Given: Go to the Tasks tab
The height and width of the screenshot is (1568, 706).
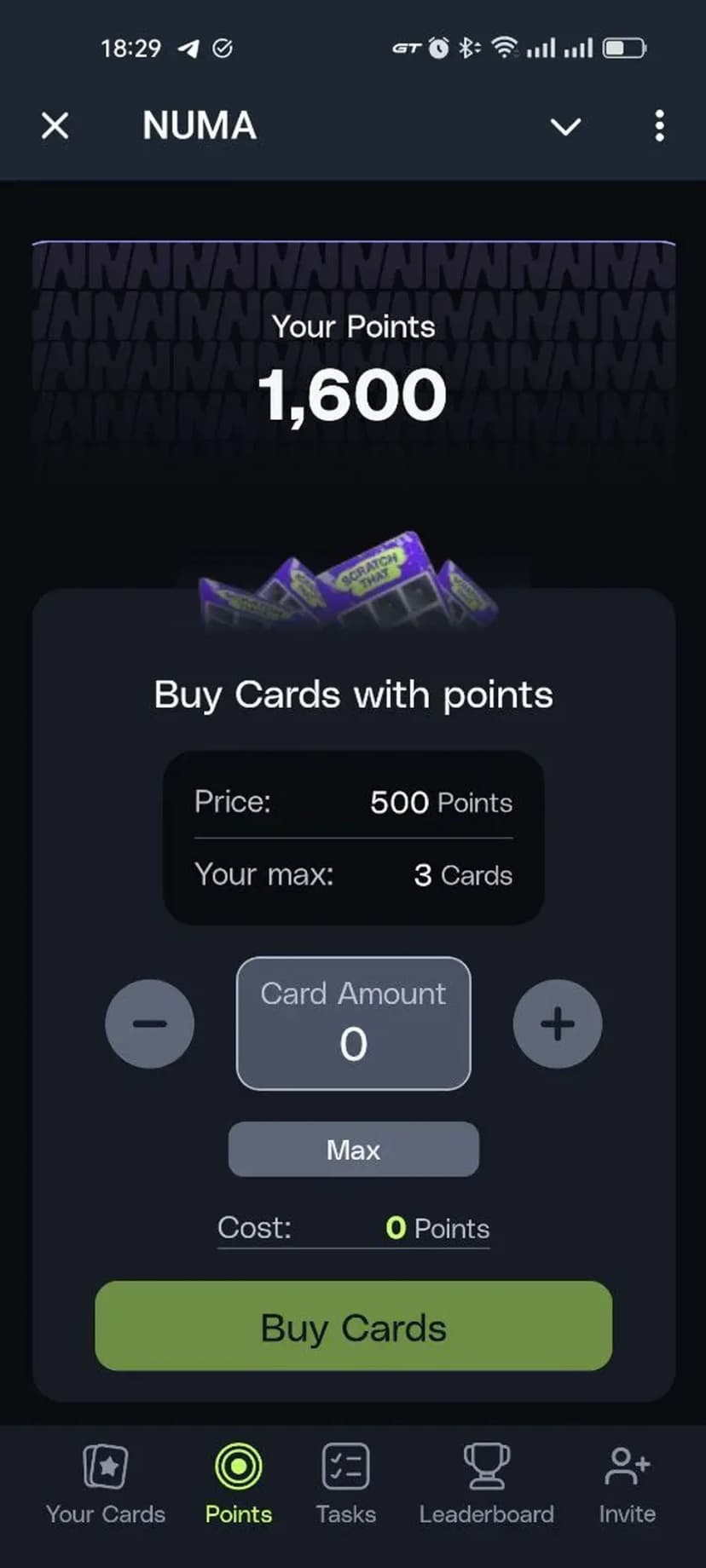Looking at the screenshot, I should [x=345, y=1484].
